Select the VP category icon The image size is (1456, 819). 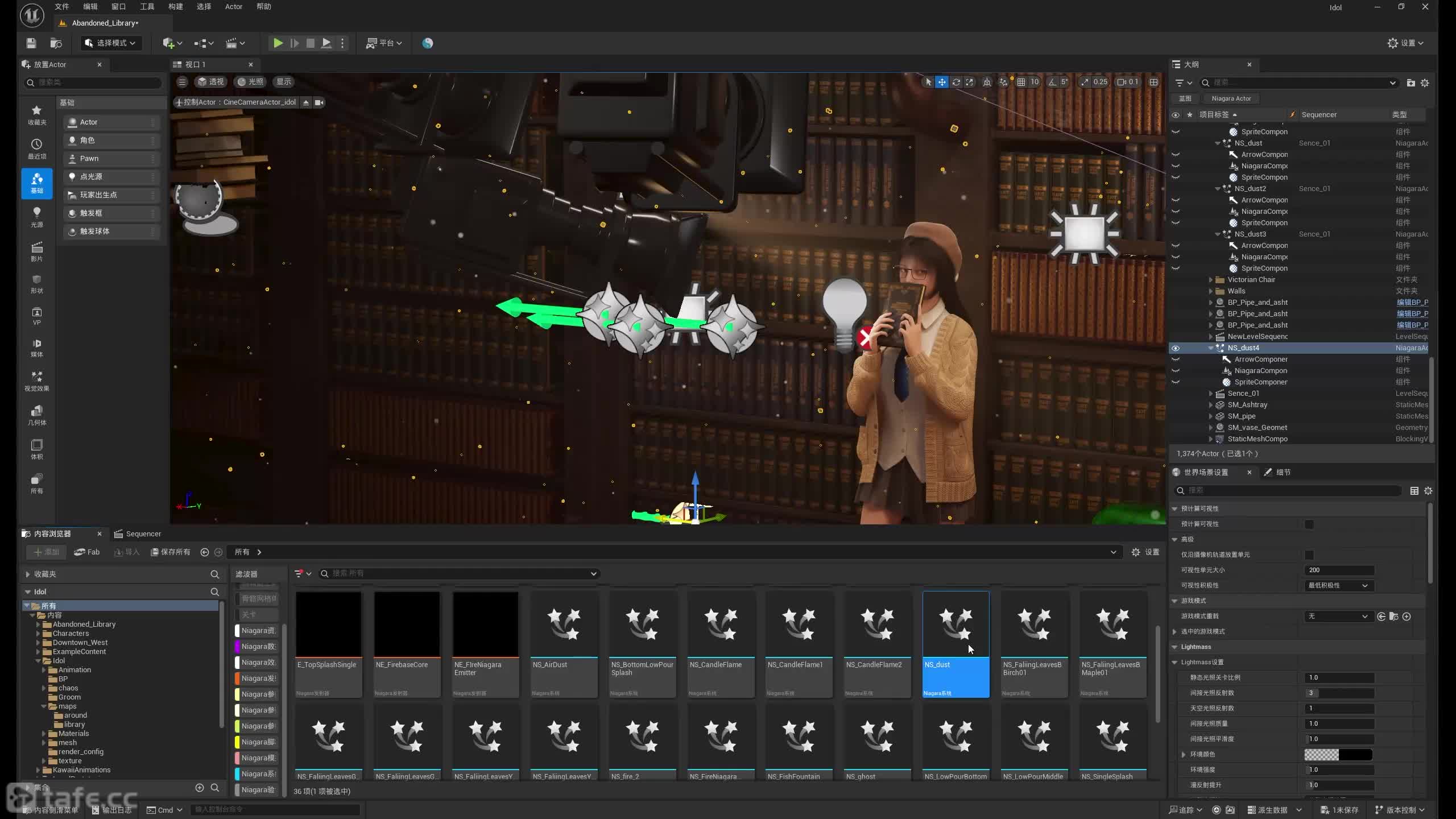click(x=37, y=316)
